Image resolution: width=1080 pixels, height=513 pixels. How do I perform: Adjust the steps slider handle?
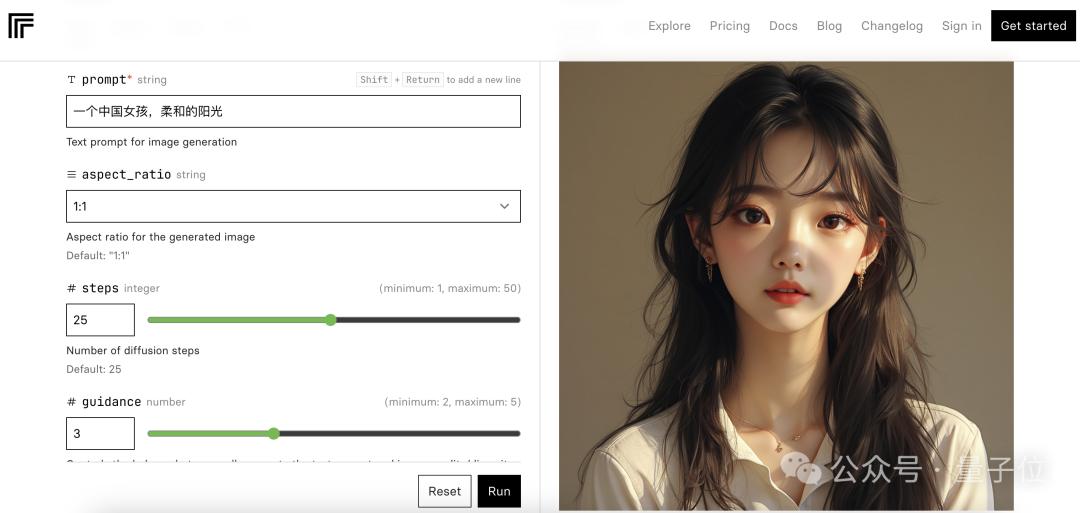[331, 320]
